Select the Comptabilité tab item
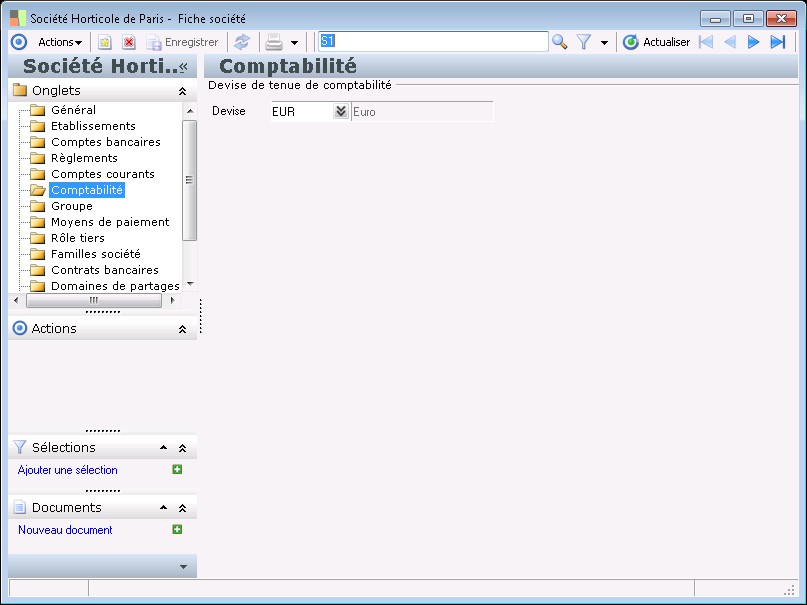This screenshot has height=605, width=807. [87, 190]
